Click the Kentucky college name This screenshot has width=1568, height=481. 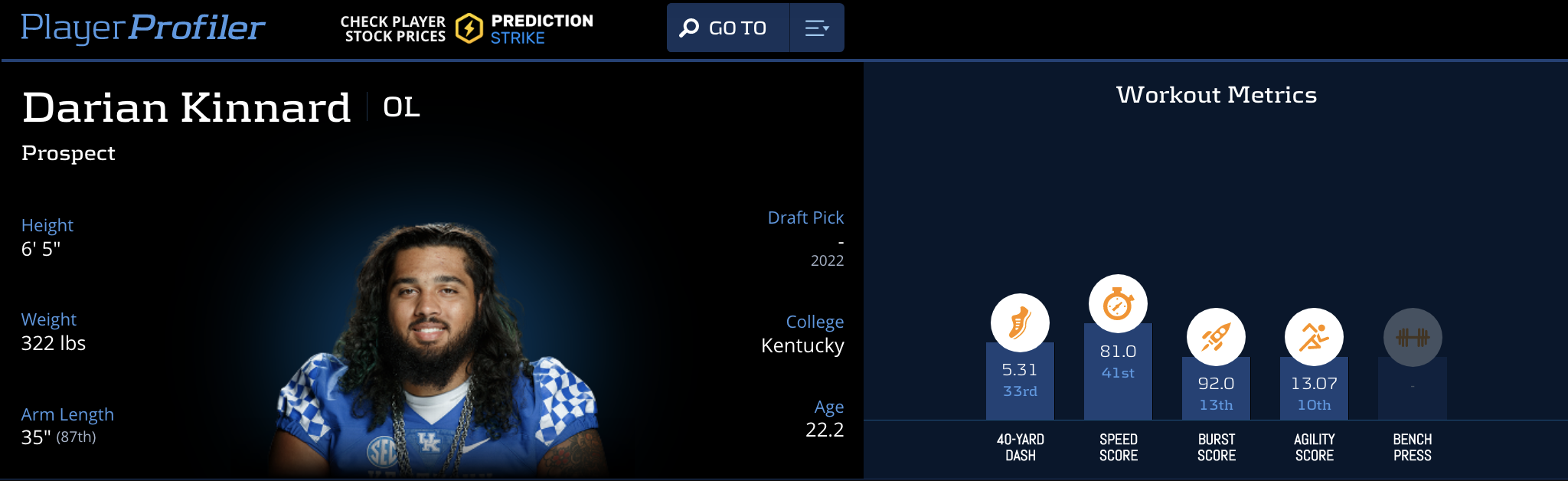pos(802,345)
